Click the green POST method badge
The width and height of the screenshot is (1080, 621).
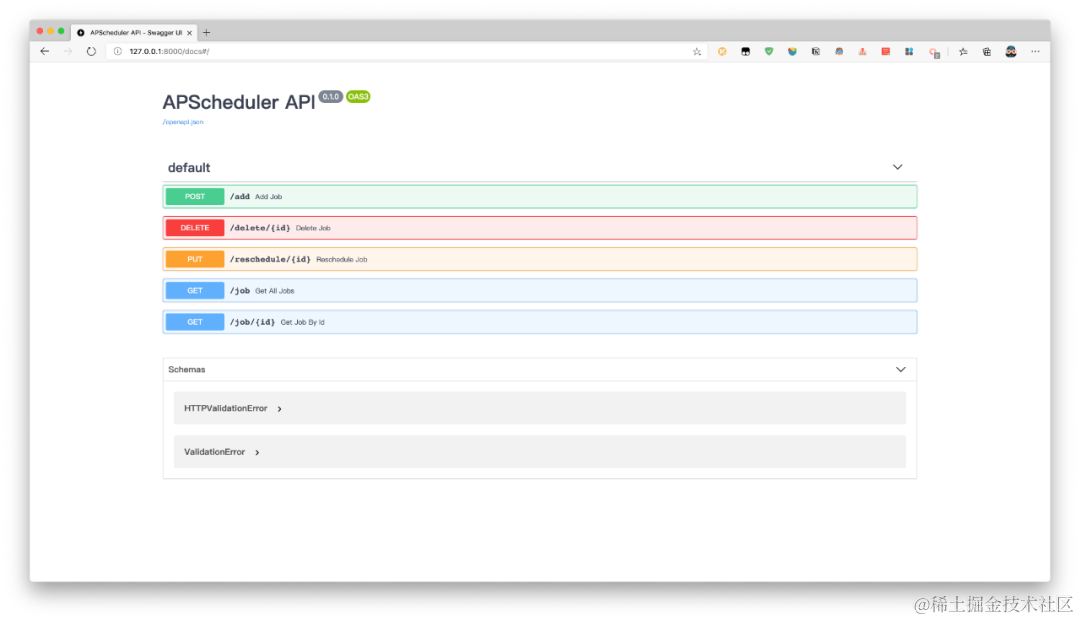coord(195,197)
